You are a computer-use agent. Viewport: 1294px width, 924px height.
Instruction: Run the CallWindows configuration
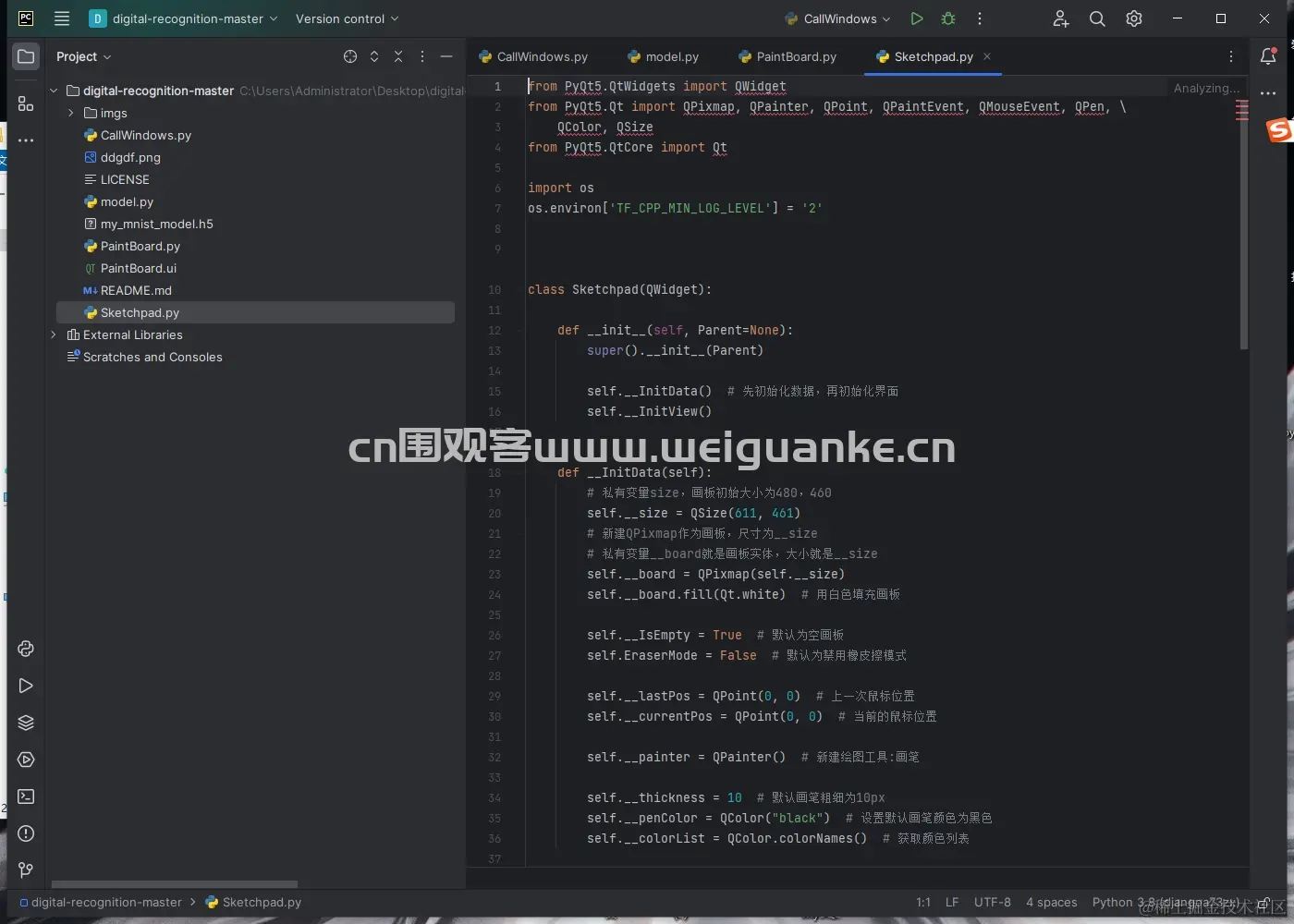click(x=916, y=18)
